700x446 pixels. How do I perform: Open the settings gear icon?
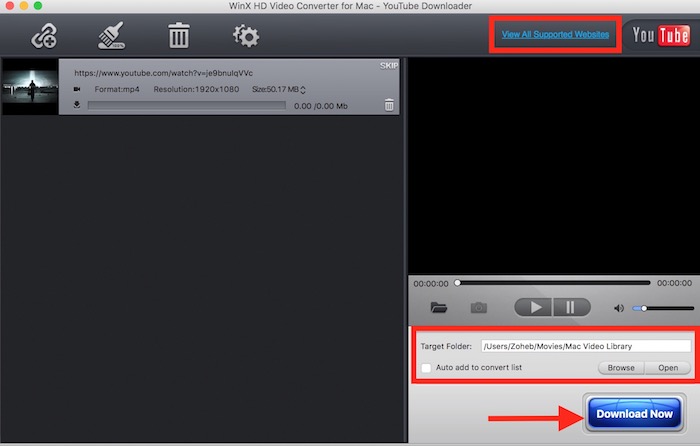coord(245,37)
